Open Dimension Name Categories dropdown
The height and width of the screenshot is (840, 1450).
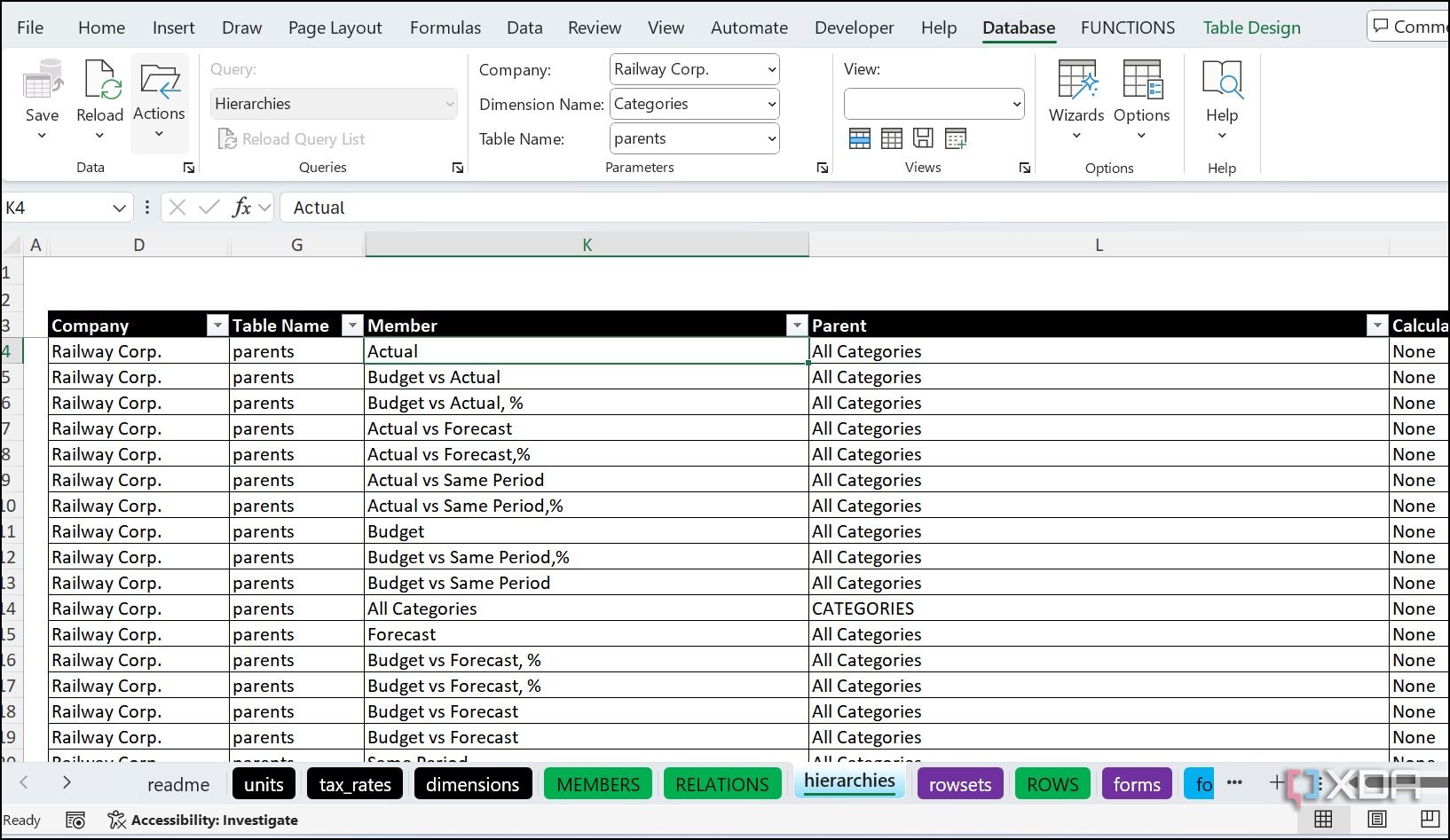pos(695,104)
